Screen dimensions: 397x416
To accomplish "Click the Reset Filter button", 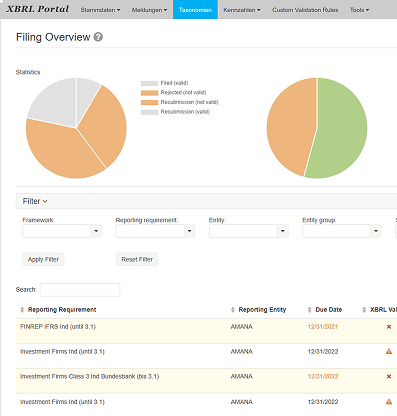I will pyautogui.click(x=137, y=259).
